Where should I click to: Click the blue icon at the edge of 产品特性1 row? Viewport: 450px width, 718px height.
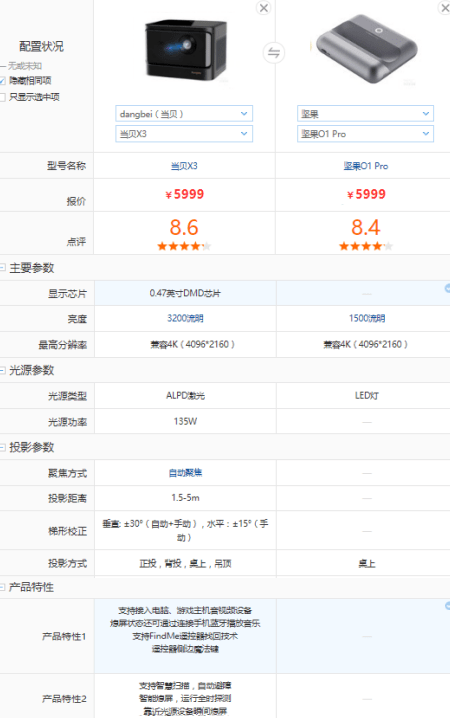click(x=447, y=606)
